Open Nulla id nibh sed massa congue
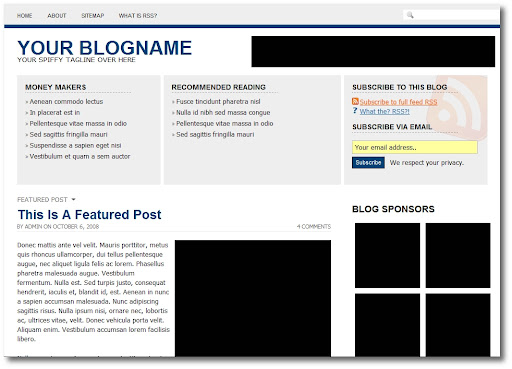The image size is (512, 369). click(x=223, y=112)
